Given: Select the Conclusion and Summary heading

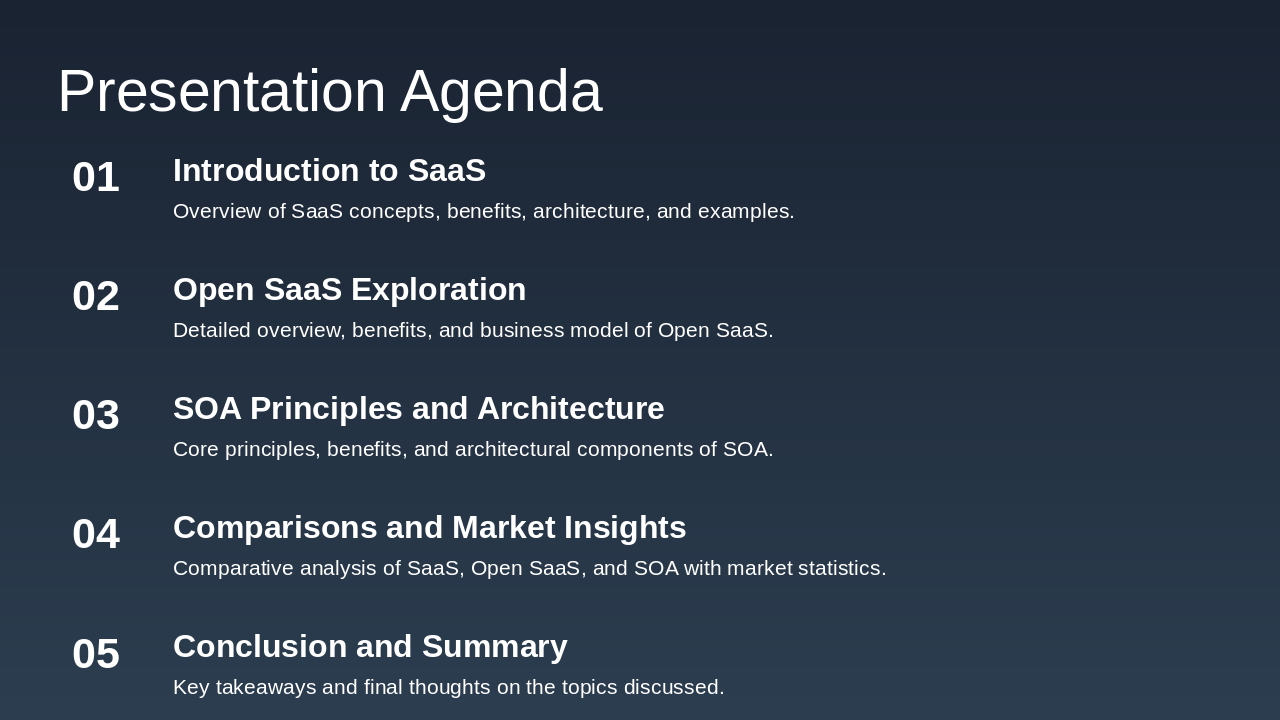Looking at the screenshot, I should tap(370, 647).
